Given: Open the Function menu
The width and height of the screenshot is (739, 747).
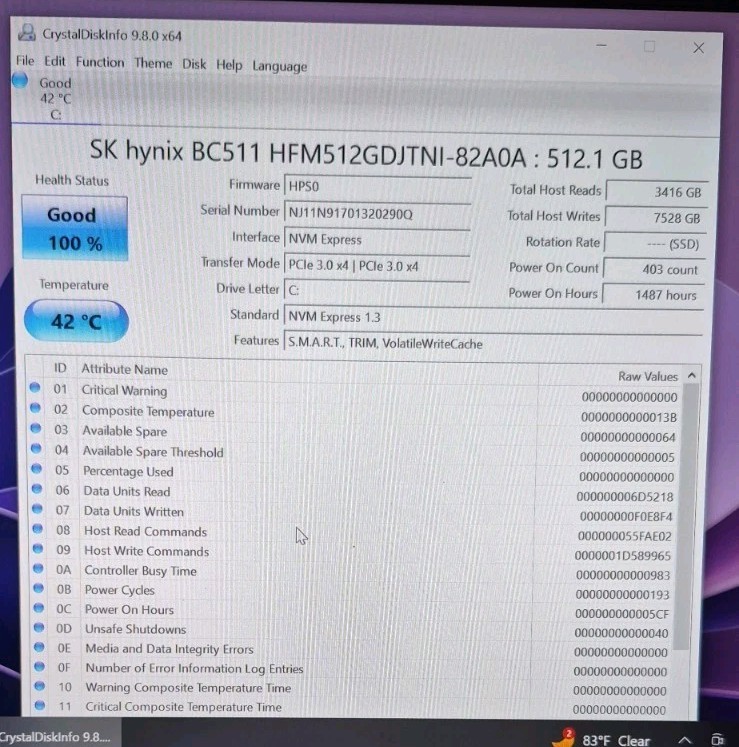Looking at the screenshot, I should coord(100,62).
